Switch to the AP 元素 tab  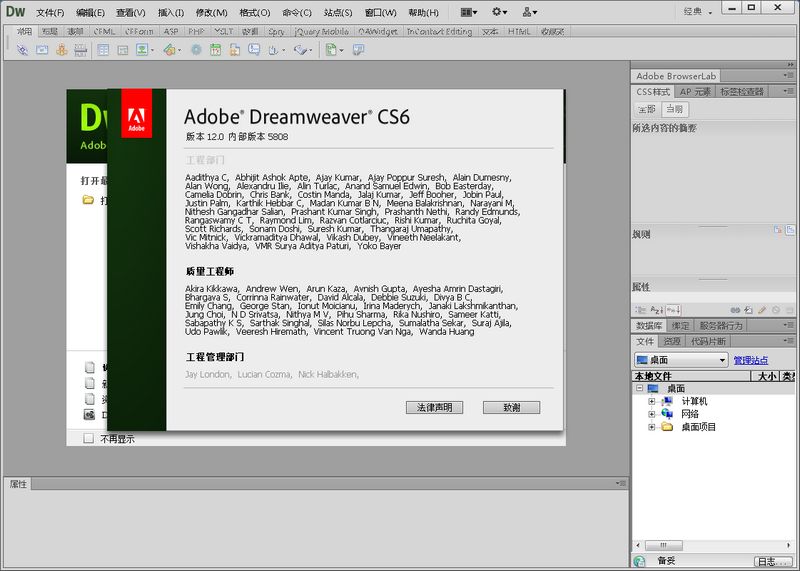tap(695, 92)
